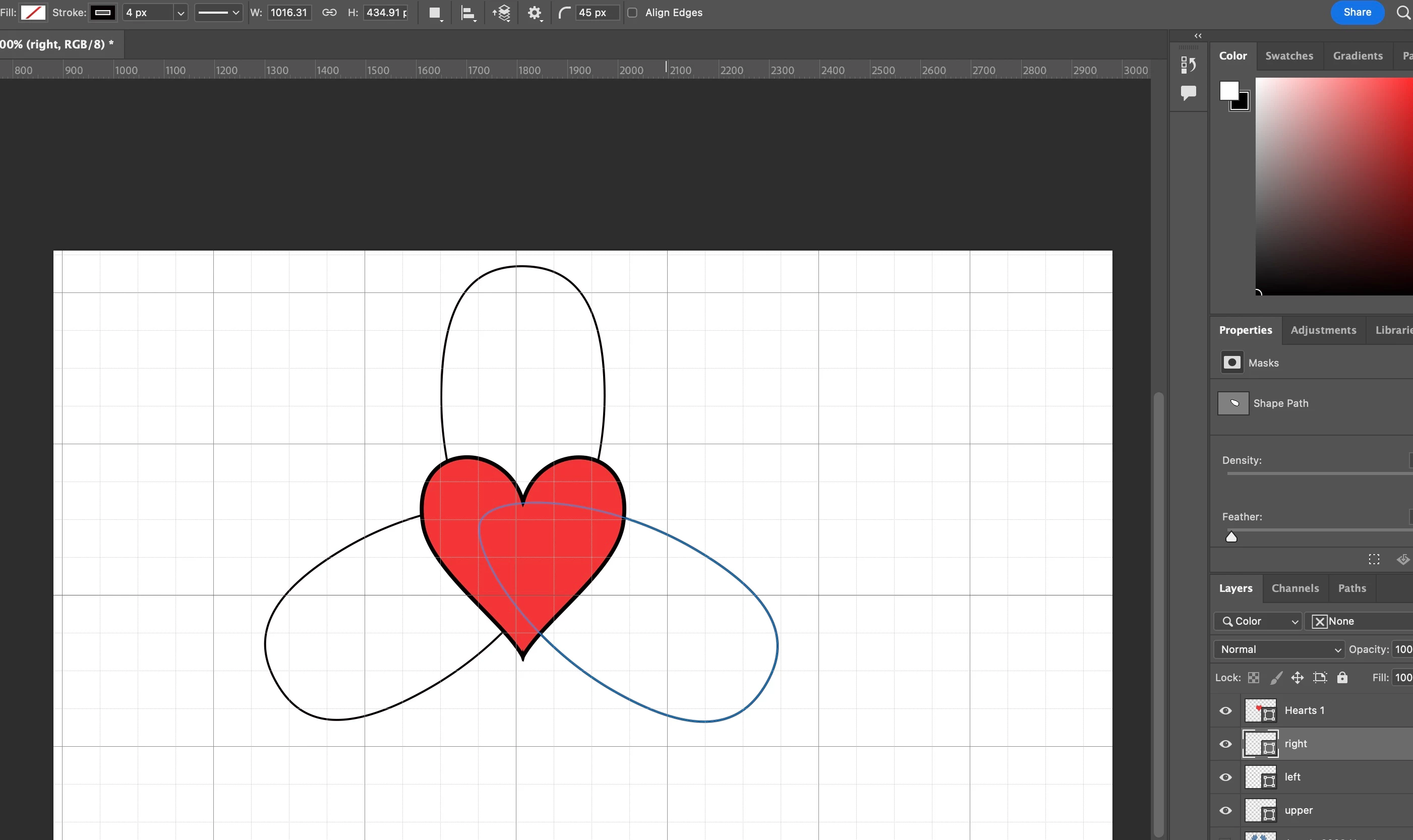This screenshot has height=840, width=1413.
Task: Switch to the Swatches tab
Action: [x=1289, y=55]
